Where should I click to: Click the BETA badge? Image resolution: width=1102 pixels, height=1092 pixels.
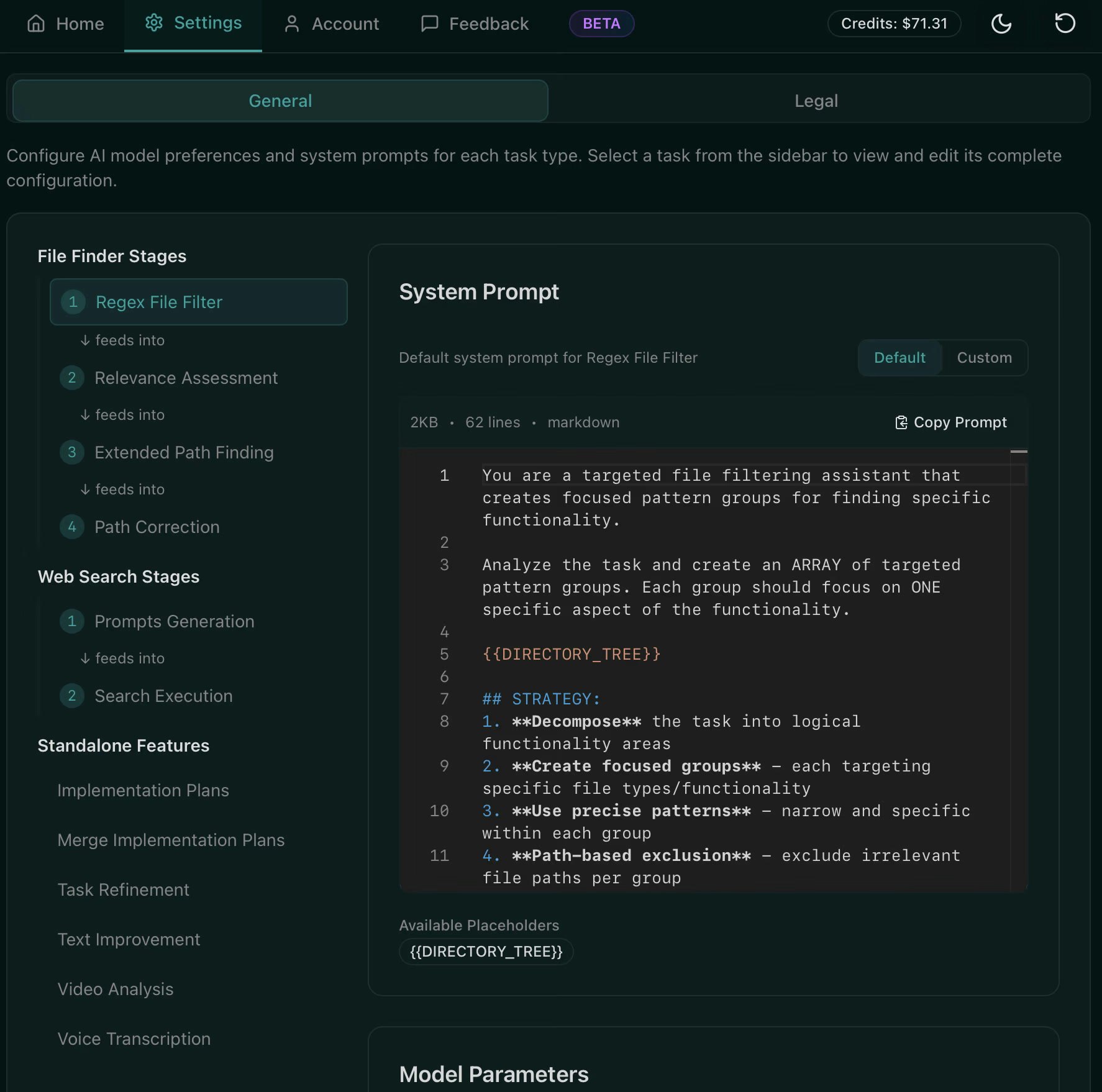(x=601, y=24)
